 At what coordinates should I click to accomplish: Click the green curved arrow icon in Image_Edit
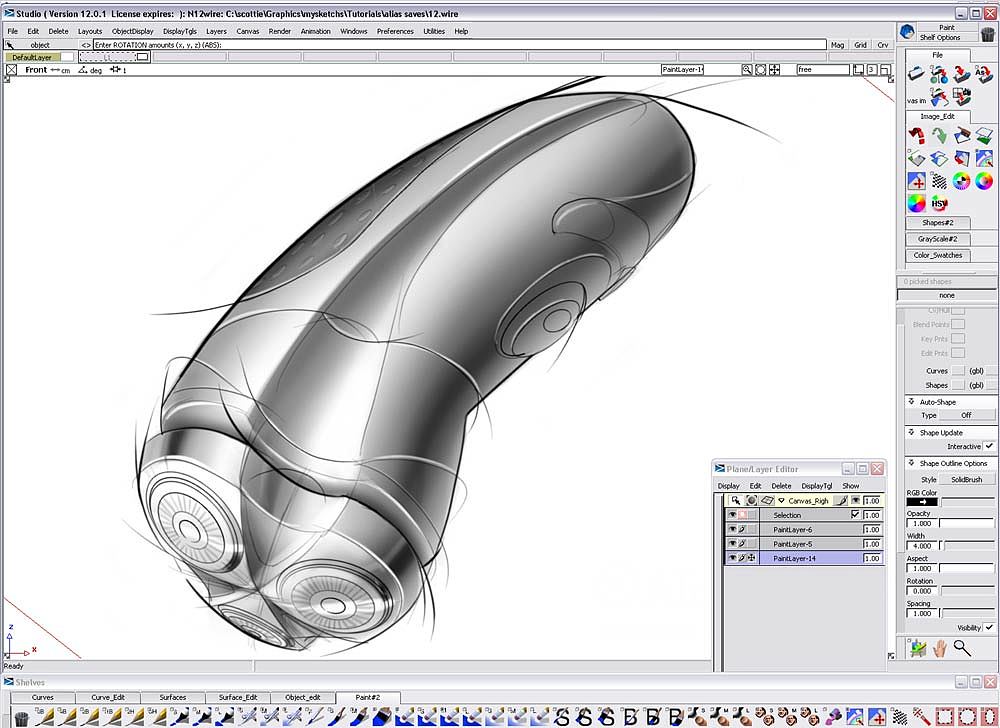click(939, 135)
